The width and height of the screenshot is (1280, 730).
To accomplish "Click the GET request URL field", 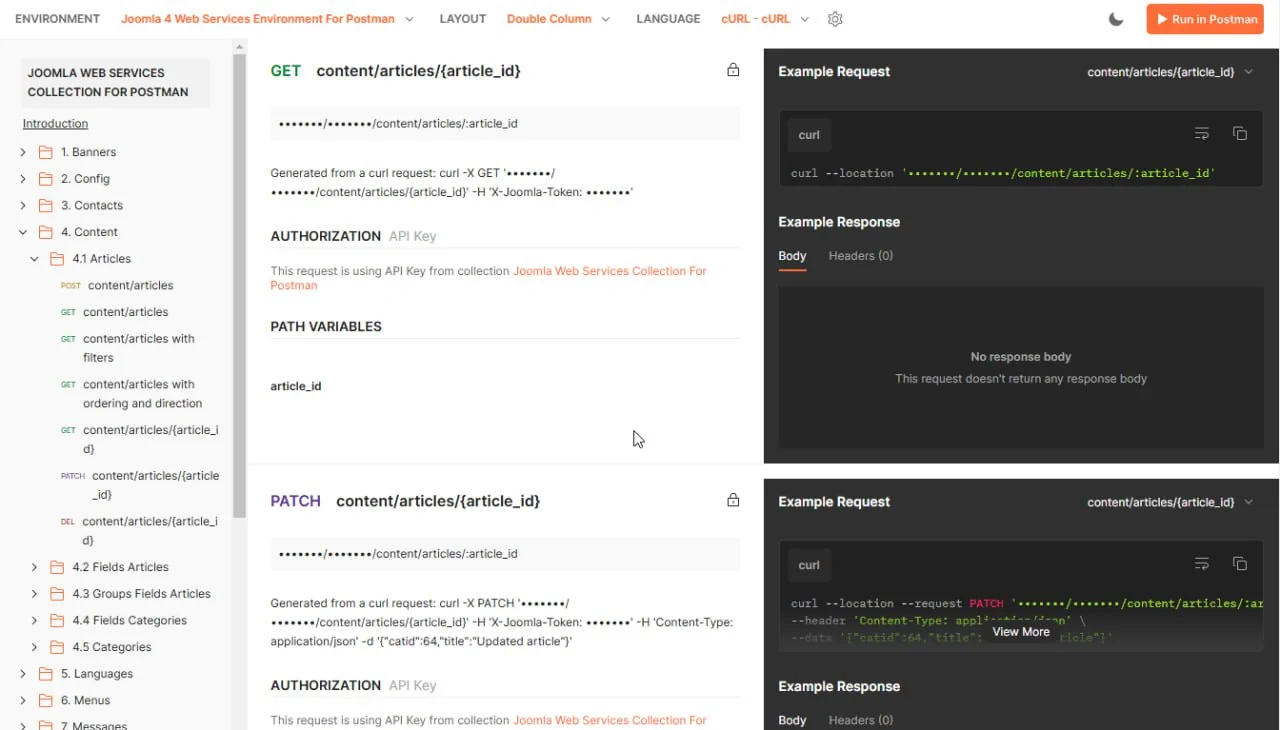I will pos(505,124).
